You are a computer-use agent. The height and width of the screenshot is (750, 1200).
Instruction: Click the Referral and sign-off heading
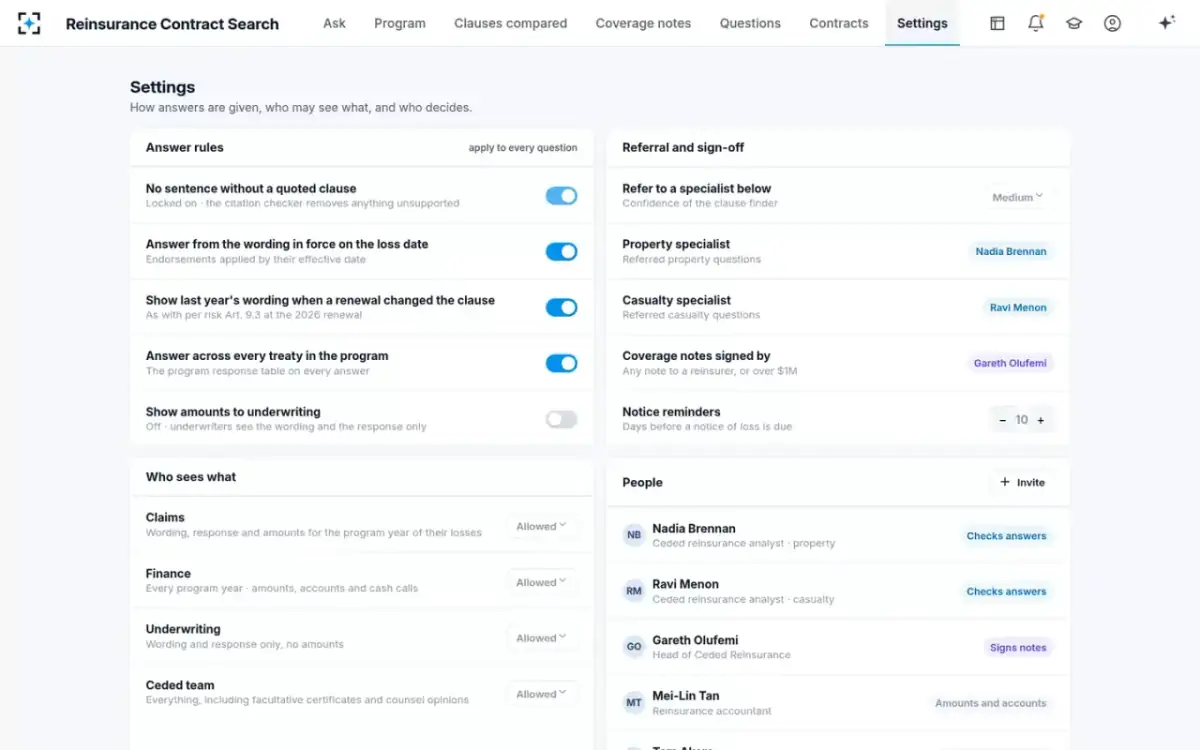click(x=683, y=147)
